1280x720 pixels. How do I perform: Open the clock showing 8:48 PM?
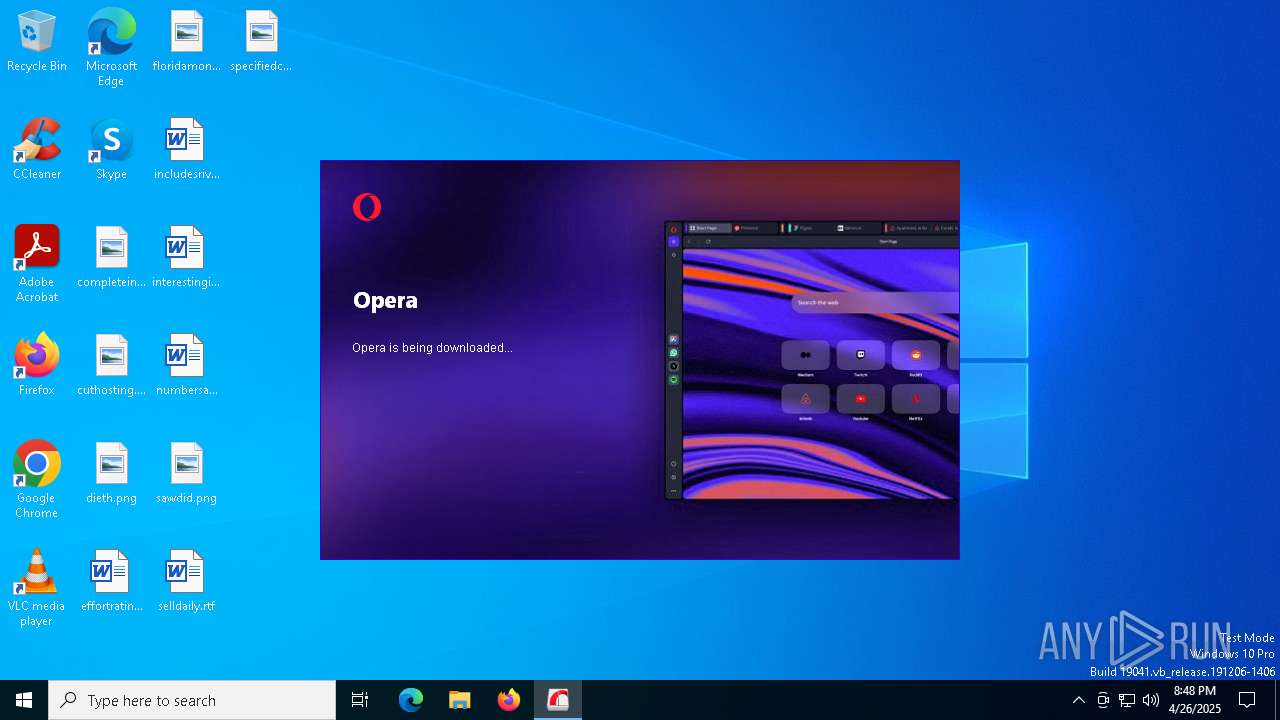(x=1195, y=700)
